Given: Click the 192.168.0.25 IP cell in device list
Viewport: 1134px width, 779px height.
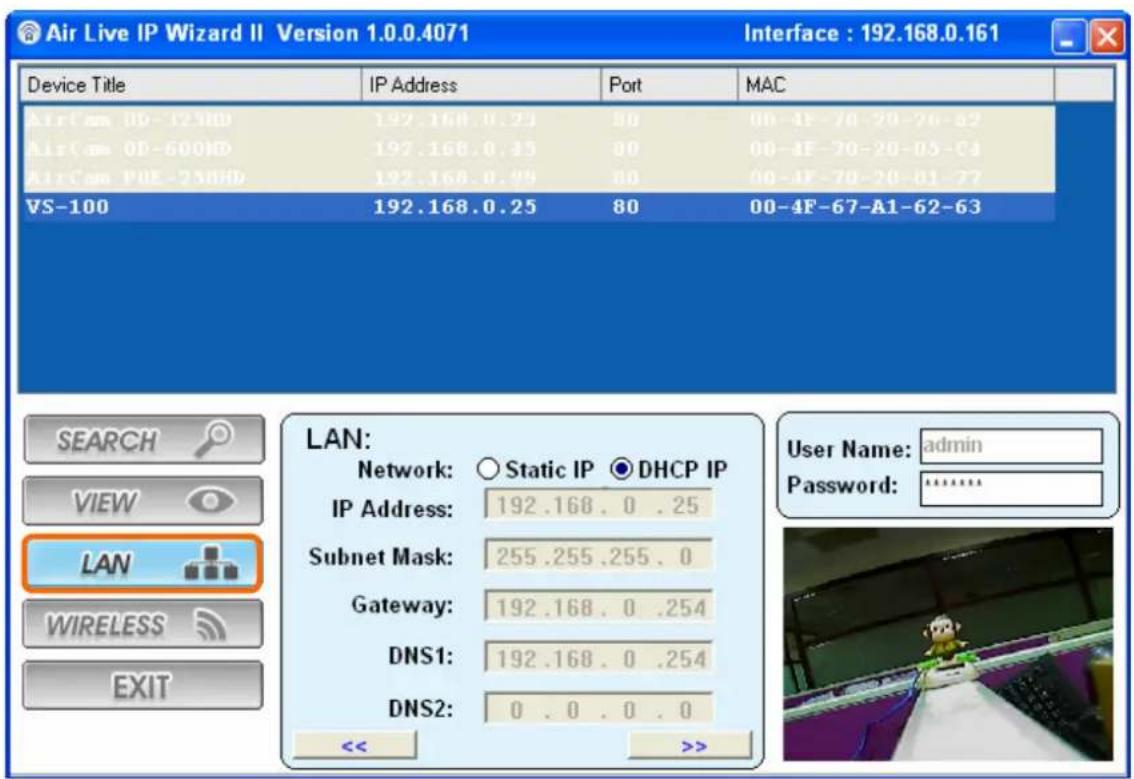Looking at the screenshot, I should [455, 207].
